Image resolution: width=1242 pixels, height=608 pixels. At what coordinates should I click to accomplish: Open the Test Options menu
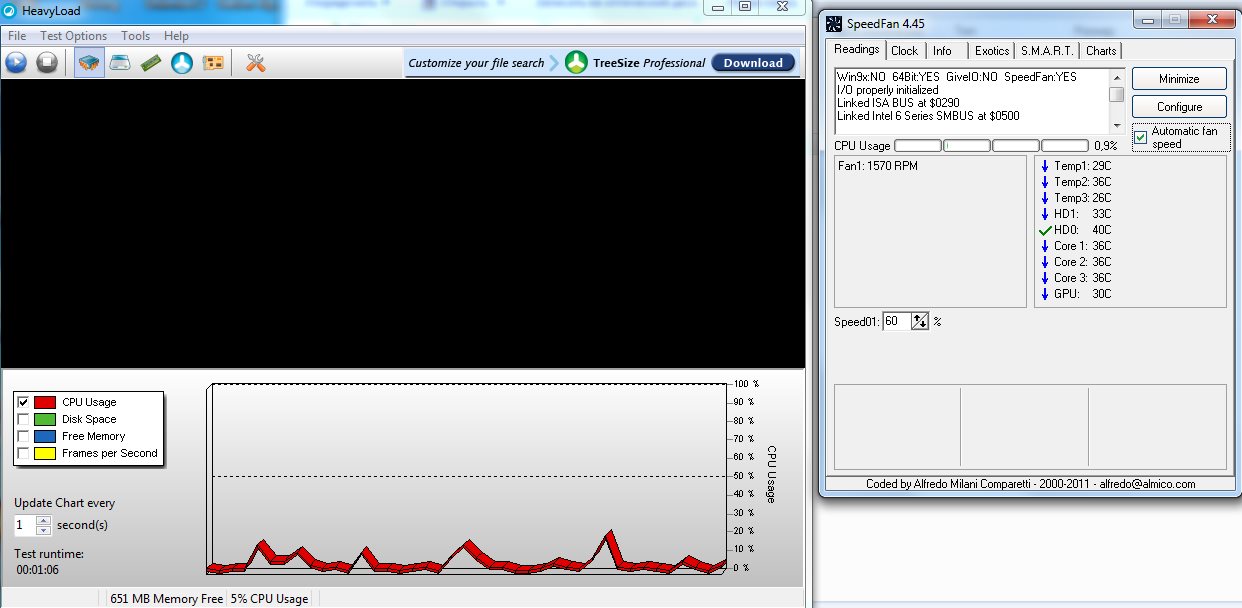click(x=73, y=36)
